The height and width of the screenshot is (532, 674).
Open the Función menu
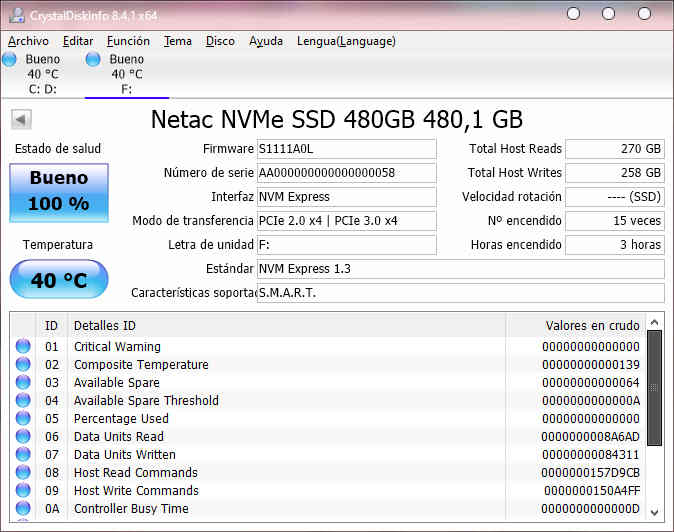[x=129, y=41]
